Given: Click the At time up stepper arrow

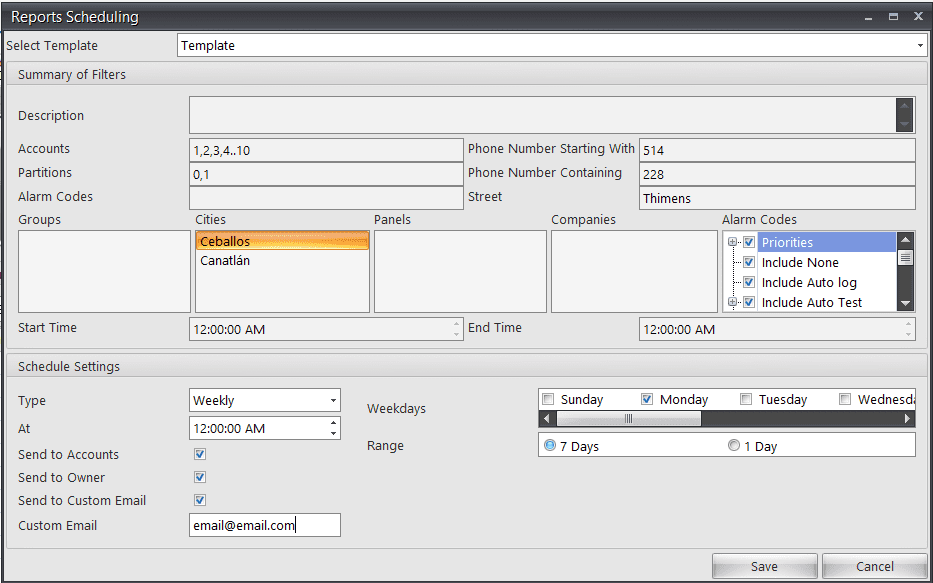Looking at the screenshot, I should click(x=333, y=423).
